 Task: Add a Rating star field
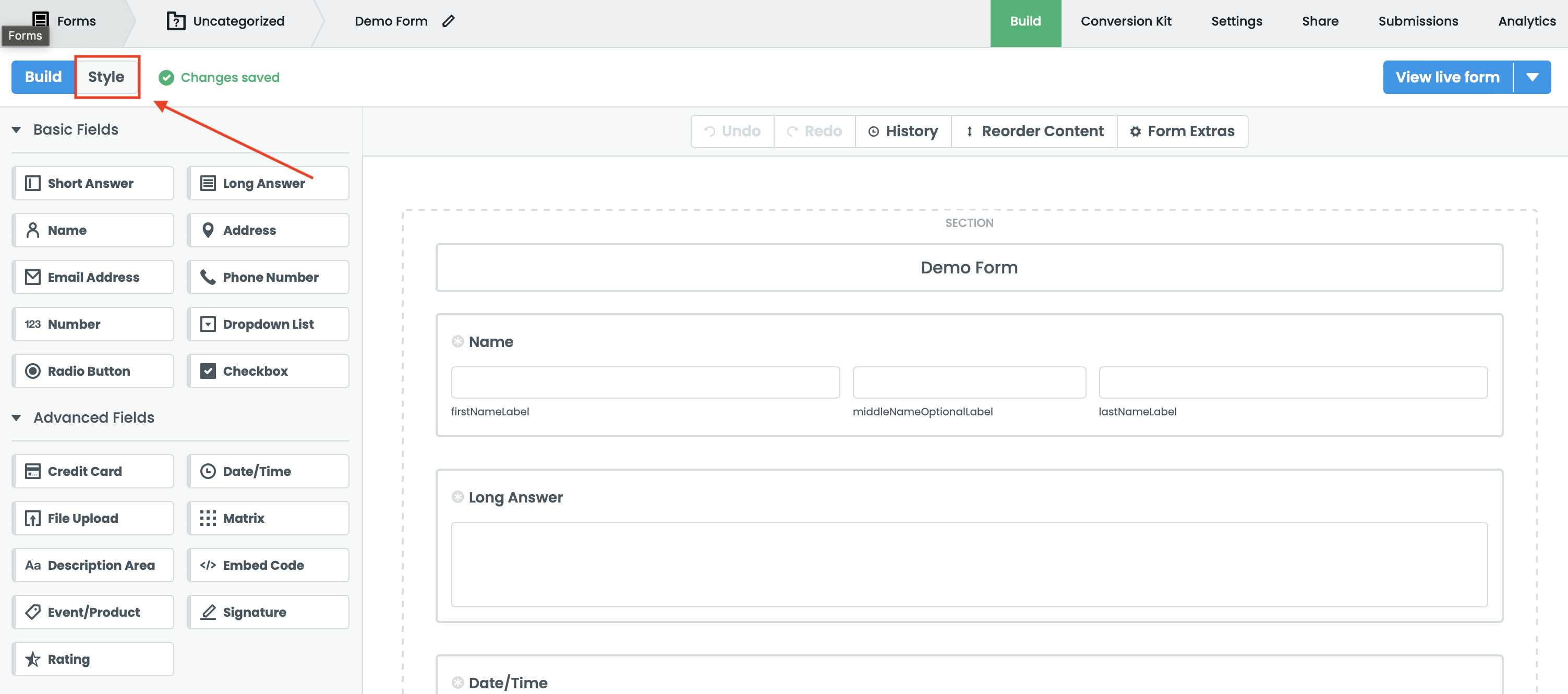coord(92,659)
